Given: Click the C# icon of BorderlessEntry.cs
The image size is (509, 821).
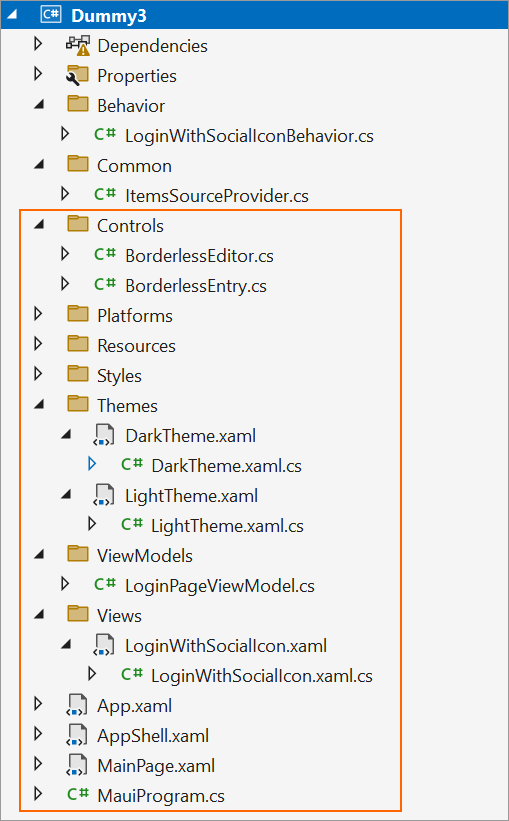Looking at the screenshot, I should (x=105, y=285).
